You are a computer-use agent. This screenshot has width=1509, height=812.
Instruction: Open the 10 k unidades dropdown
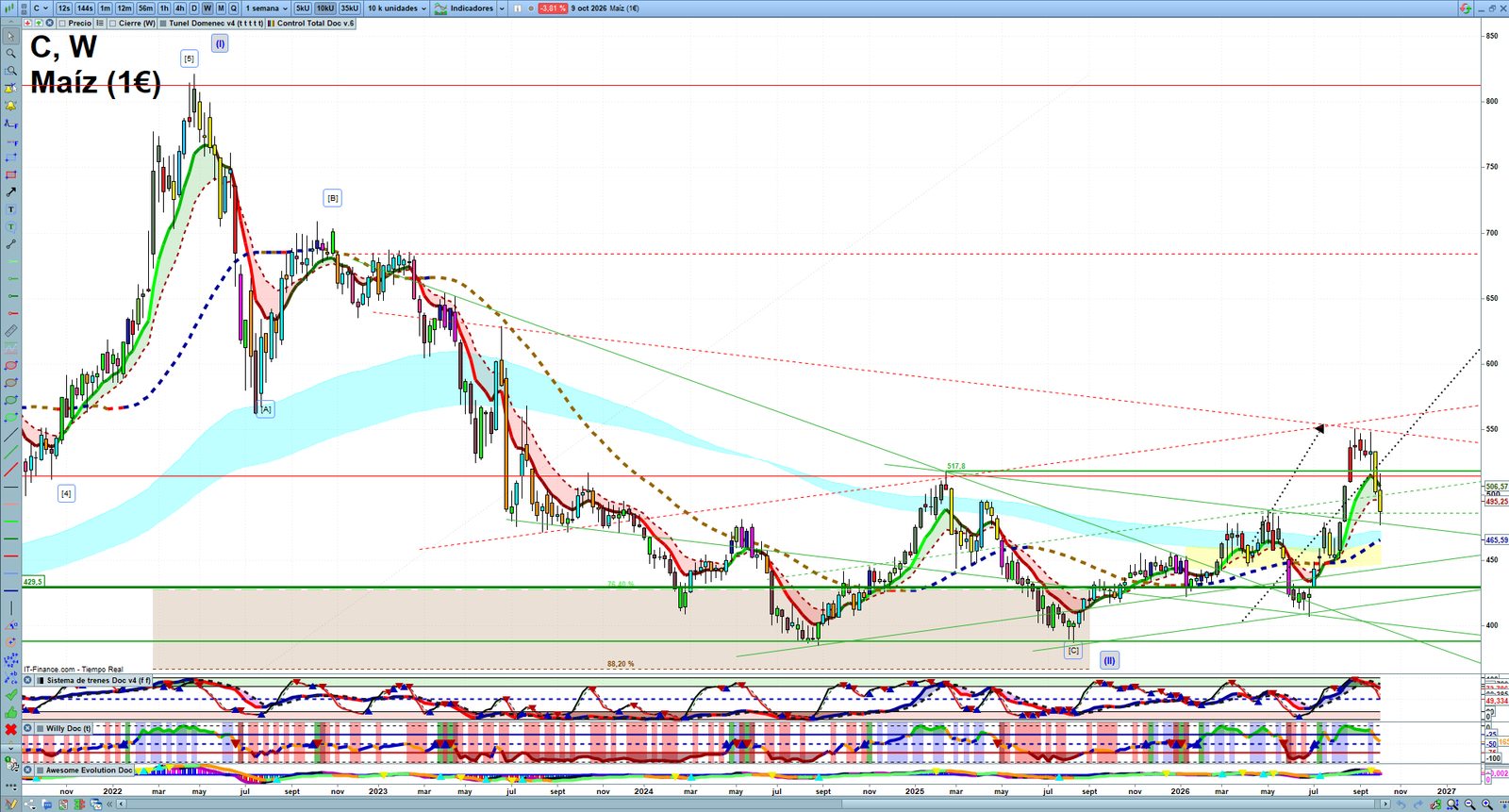(396, 8)
